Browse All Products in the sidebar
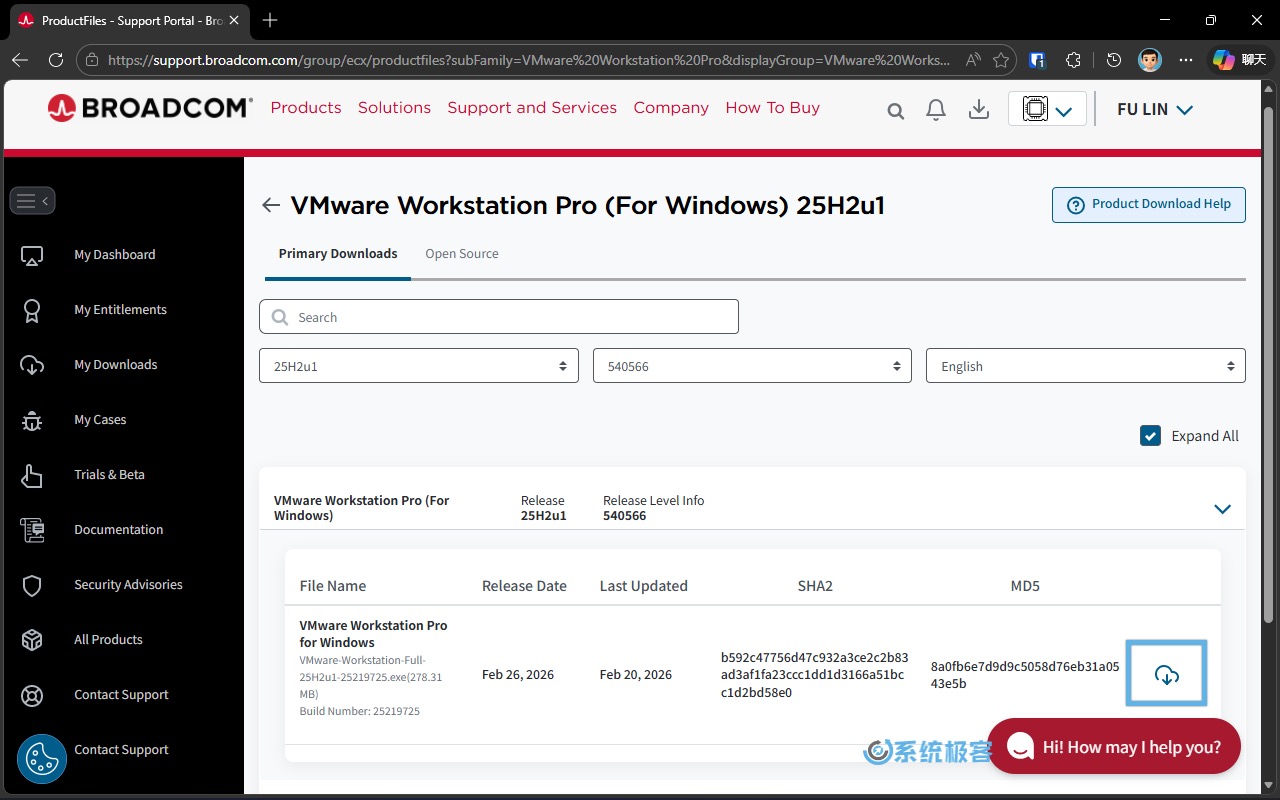1280x800 pixels. (108, 639)
